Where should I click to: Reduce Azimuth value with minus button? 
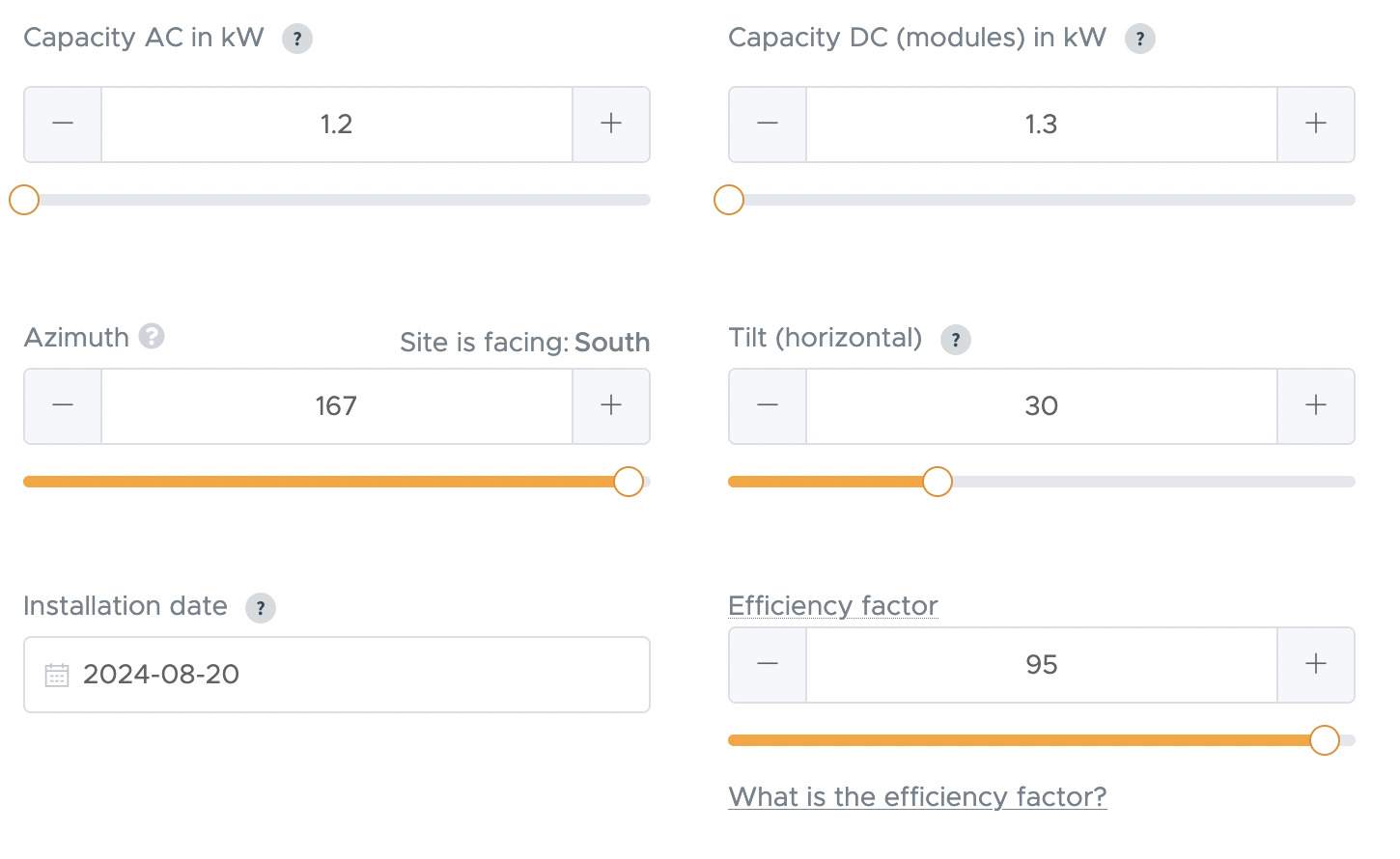tap(63, 406)
